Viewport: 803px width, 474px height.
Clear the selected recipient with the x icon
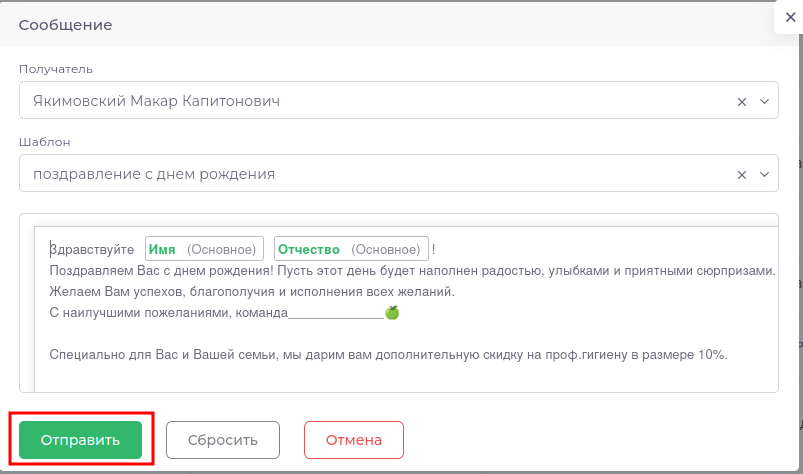pyautogui.click(x=742, y=101)
